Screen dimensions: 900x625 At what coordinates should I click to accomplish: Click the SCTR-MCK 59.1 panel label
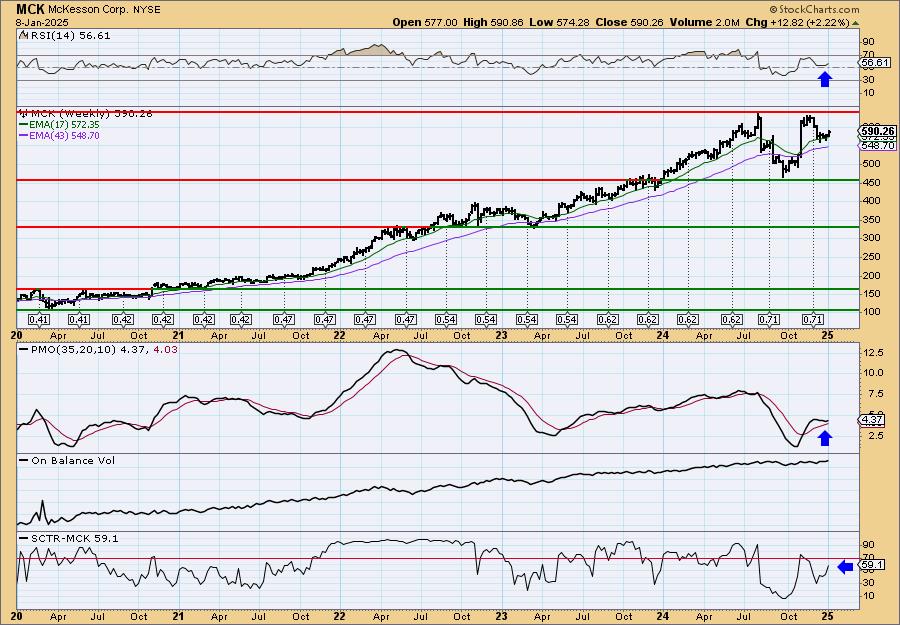coord(69,538)
